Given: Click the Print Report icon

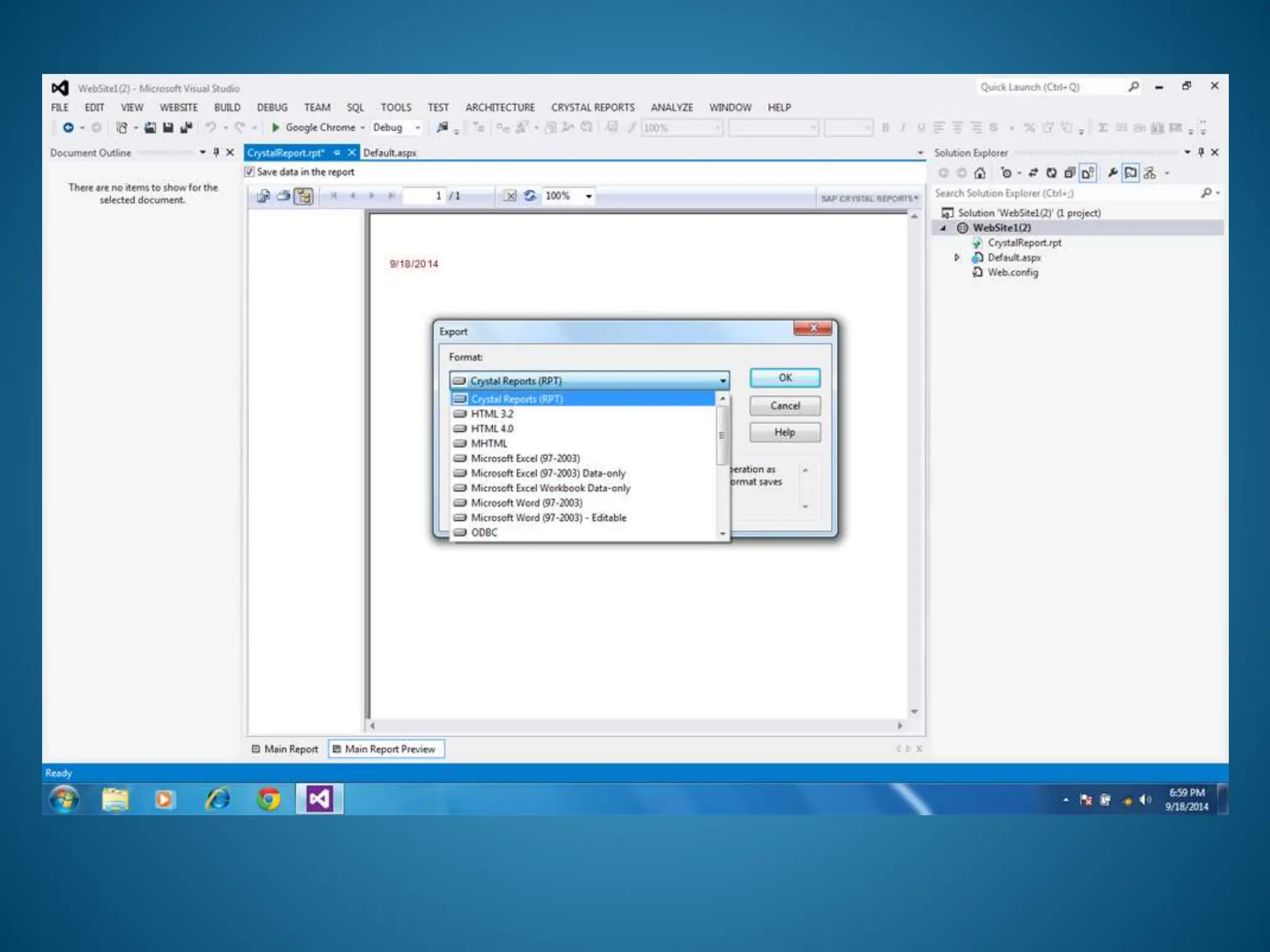Looking at the screenshot, I should 283,196.
